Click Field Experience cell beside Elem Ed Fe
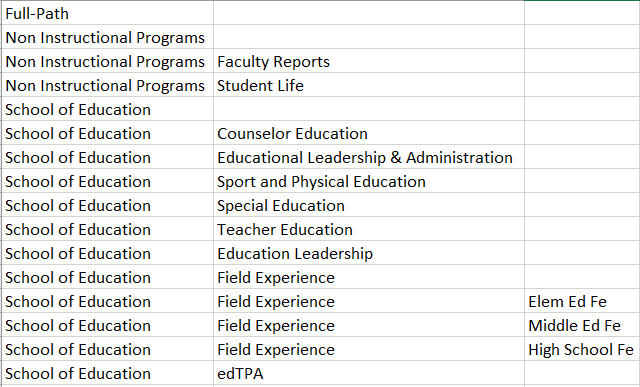 tap(369, 301)
